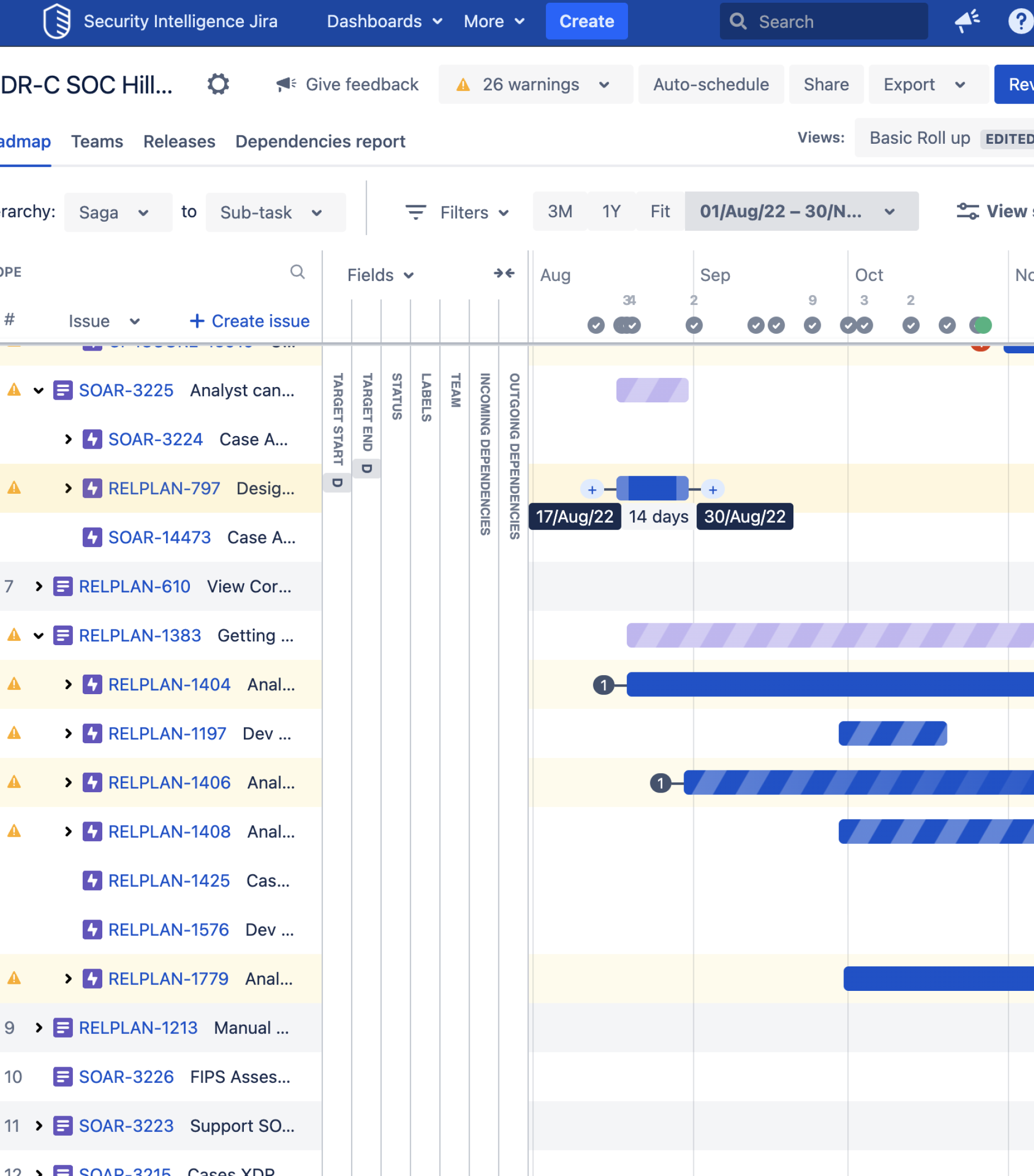This screenshot has width=1034, height=1176.
Task: Open the Dependencies report tab
Action: coord(321,142)
